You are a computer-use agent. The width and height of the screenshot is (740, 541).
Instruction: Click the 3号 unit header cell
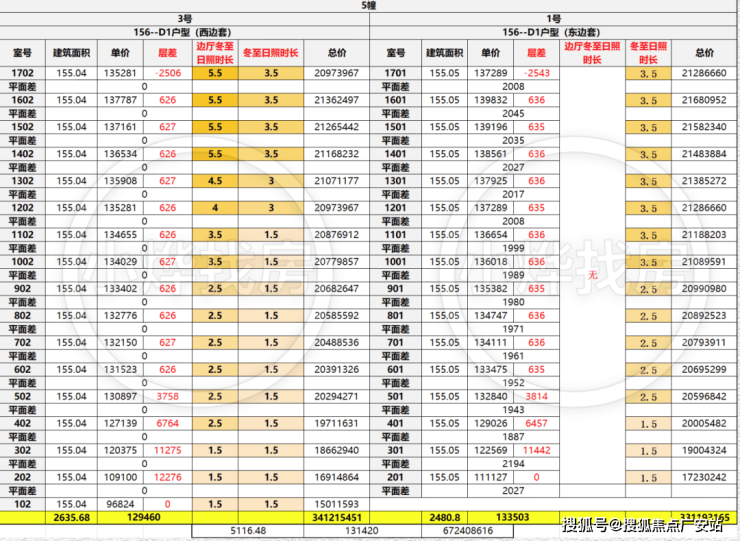(185, 19)
